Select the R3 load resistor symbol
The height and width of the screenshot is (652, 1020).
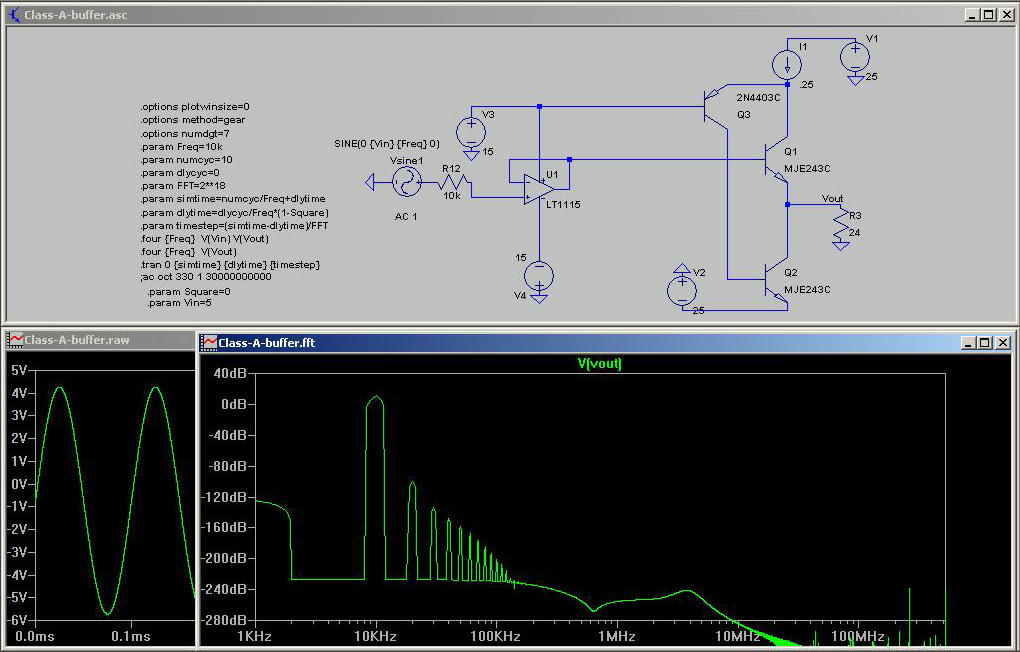tap(841, 225)
